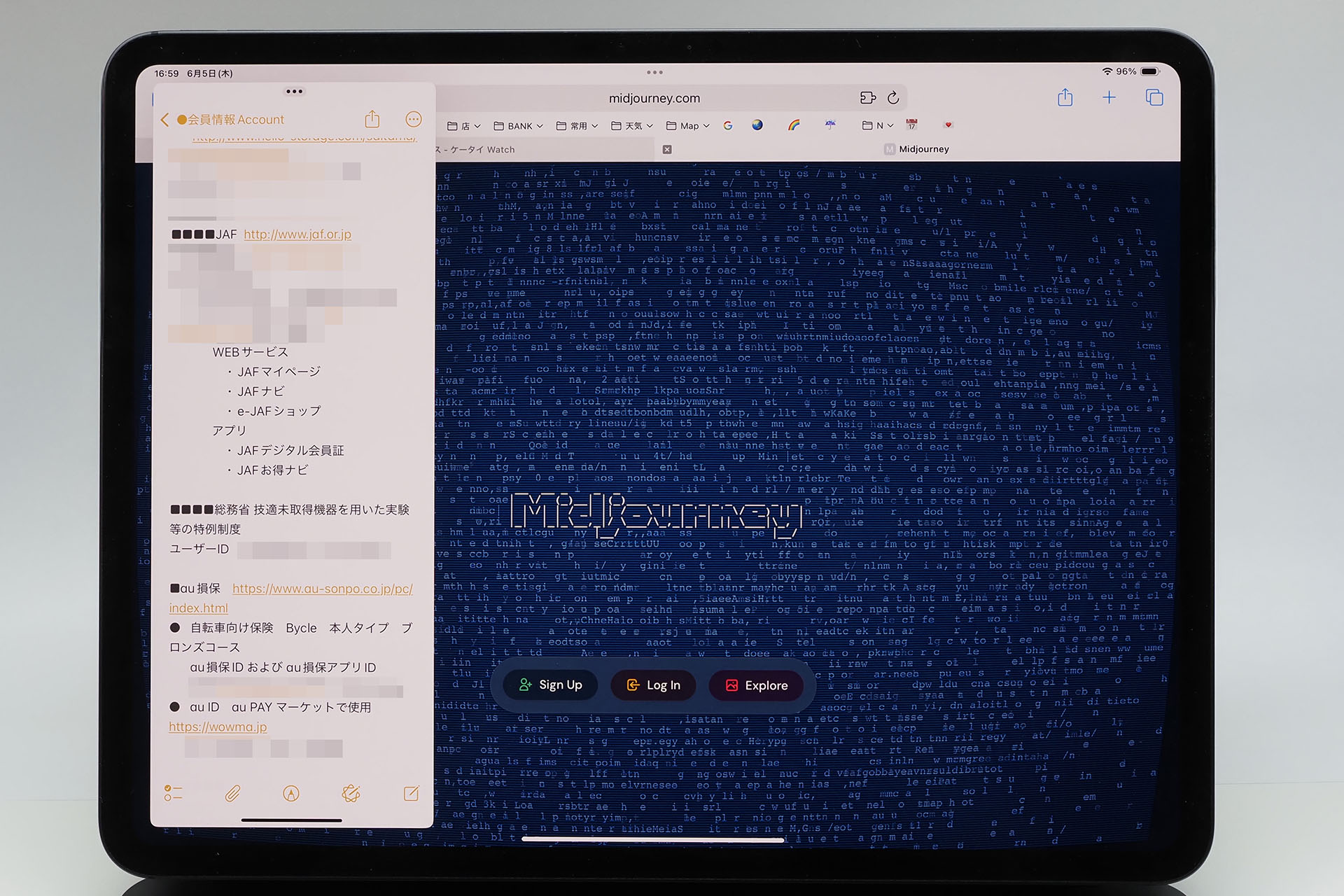Open the http://www.jaf.or.jp link

coord(297,234)
